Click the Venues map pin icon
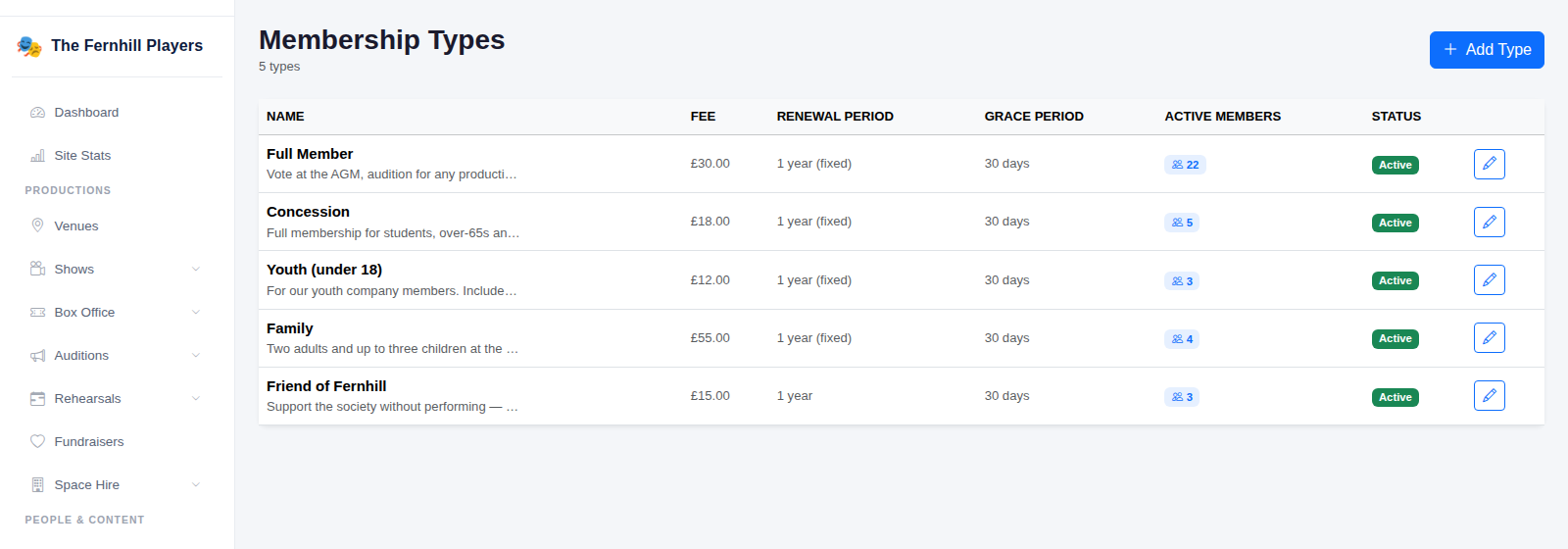The image size is (1568, 549). pos(37,226)
